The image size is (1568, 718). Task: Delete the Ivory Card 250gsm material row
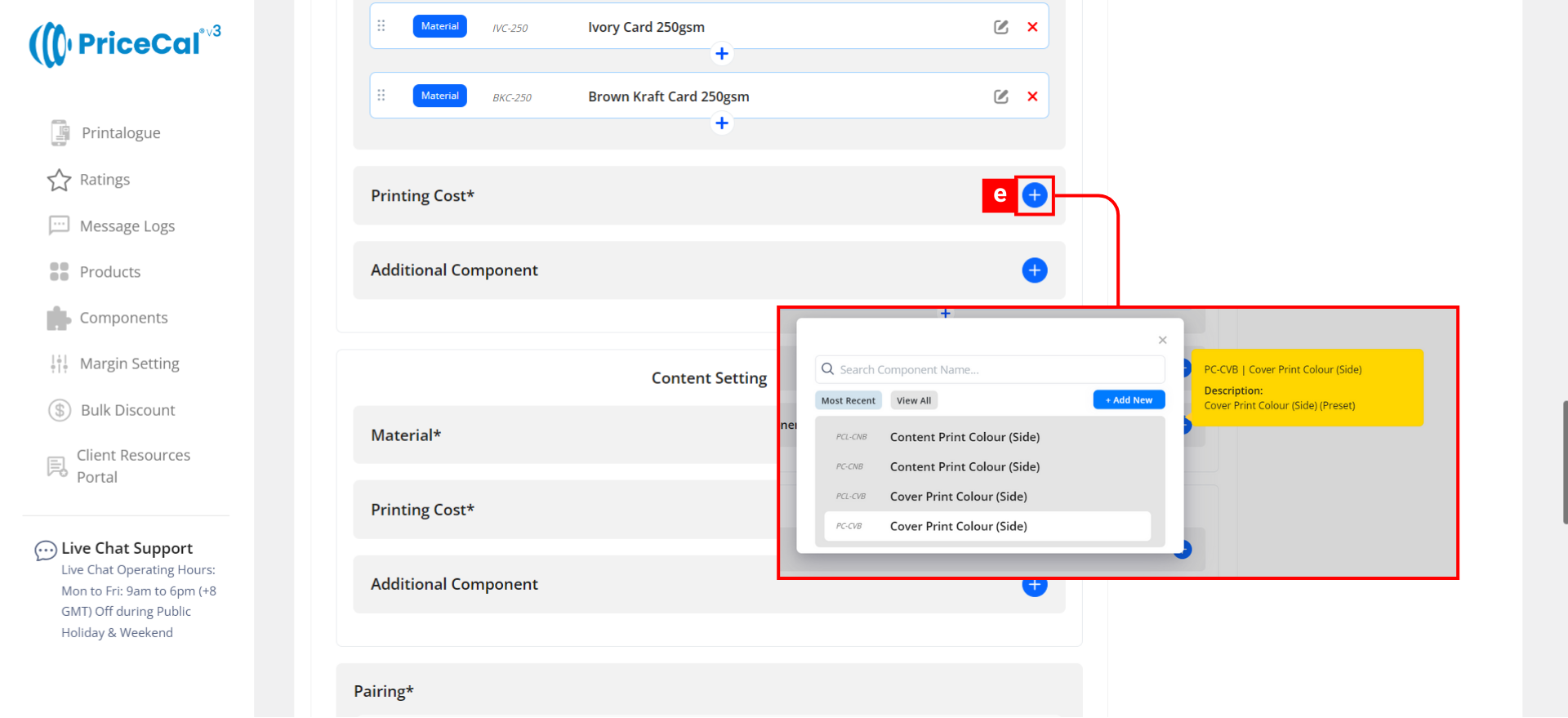pos(1032,27)
